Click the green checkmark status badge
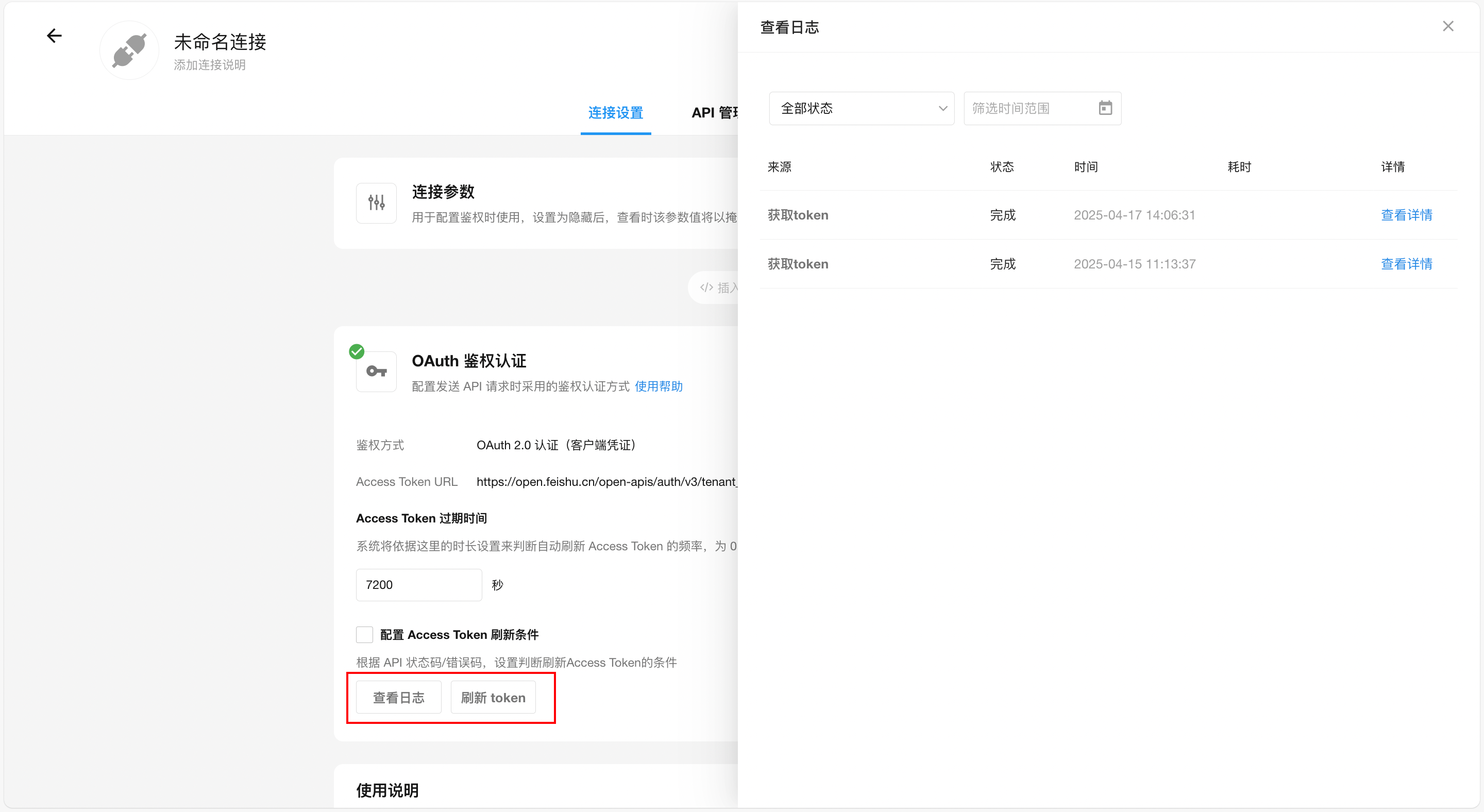The width and height of the screenshot is (1484, 812). pos(357,351)
